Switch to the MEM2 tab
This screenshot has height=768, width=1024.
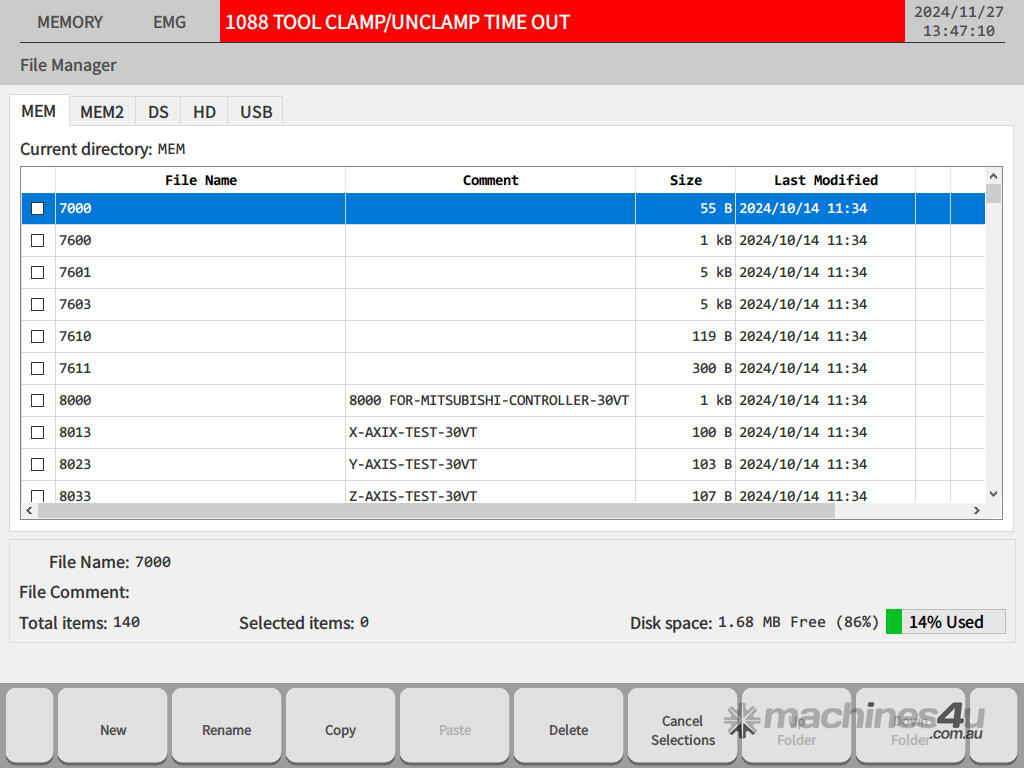point(102,112)
